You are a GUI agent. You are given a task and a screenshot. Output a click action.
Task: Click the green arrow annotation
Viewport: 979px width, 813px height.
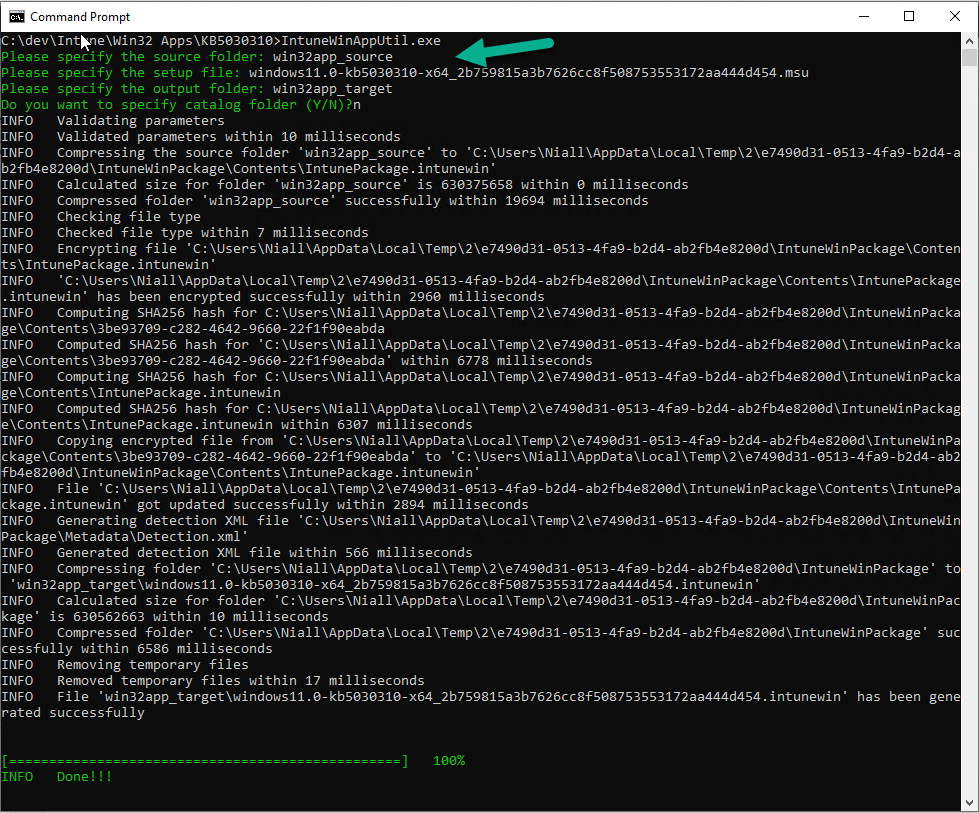504,51
